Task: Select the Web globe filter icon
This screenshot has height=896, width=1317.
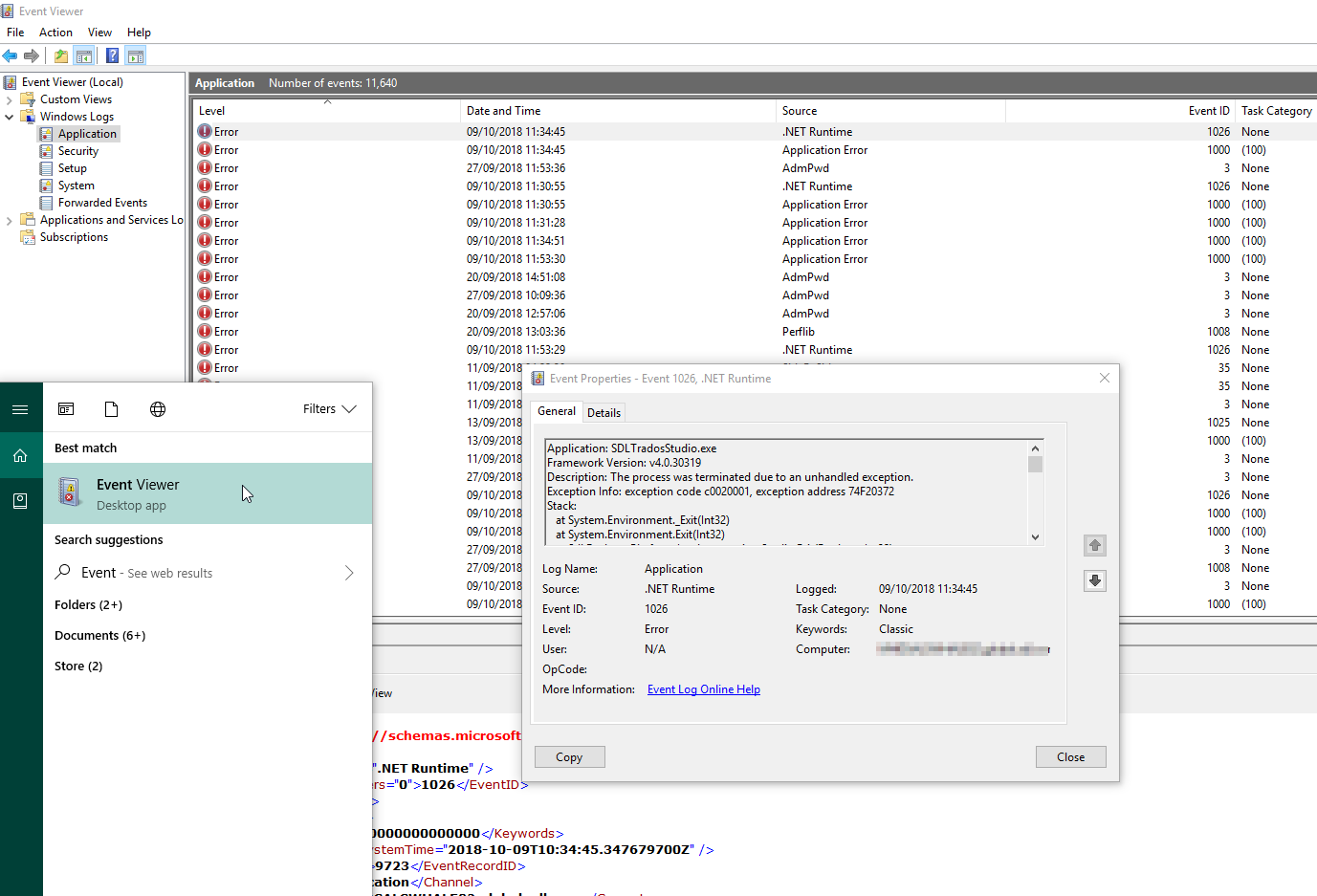Action: click(158, 409)
